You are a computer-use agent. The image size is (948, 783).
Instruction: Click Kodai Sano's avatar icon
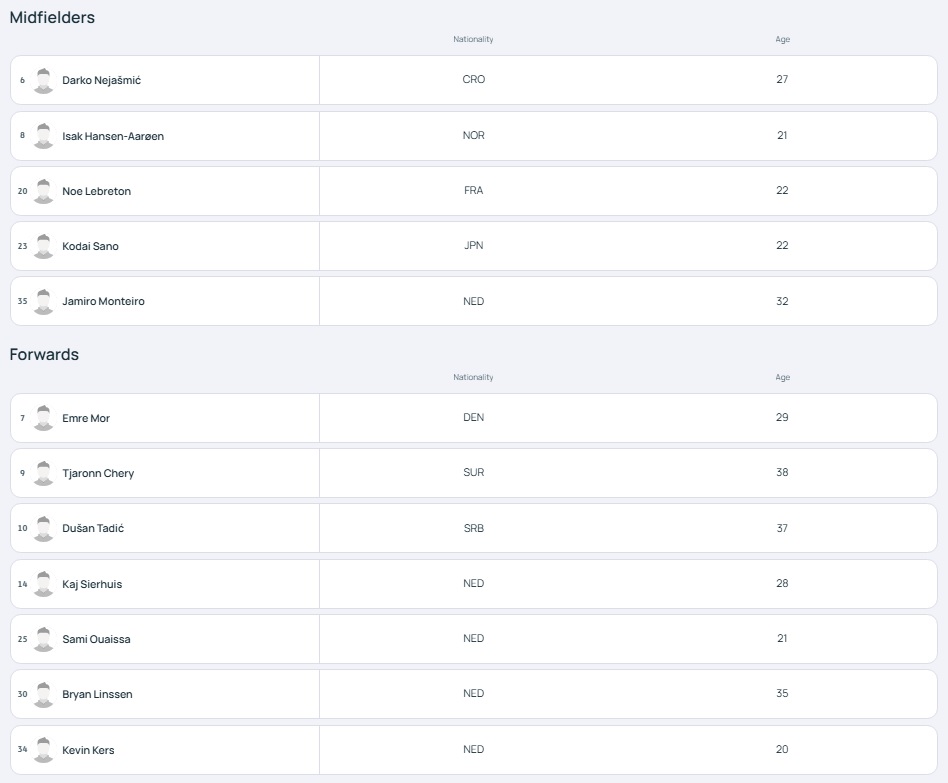click(x=43, y=246)
